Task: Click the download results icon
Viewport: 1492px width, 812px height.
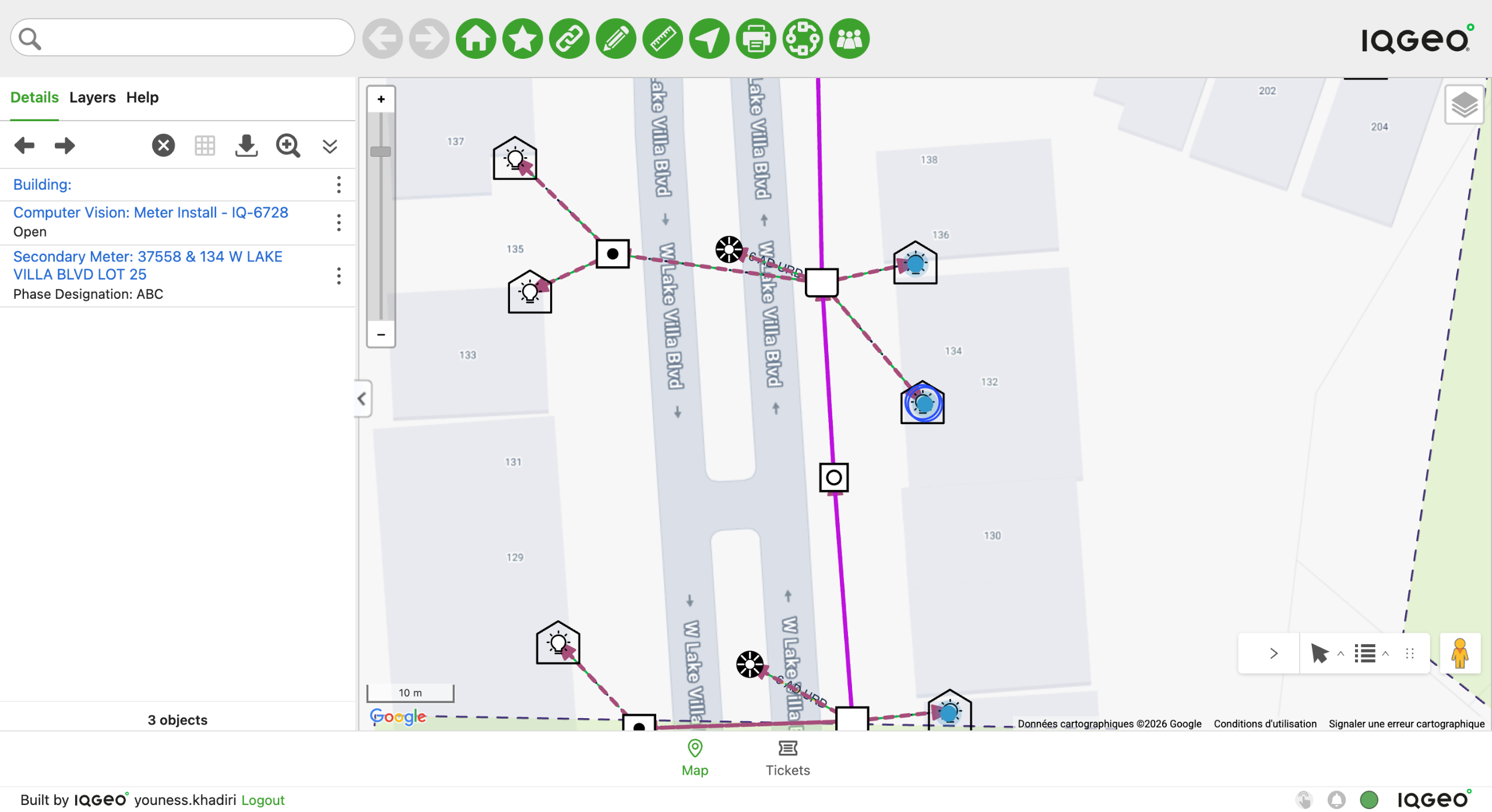Action: pyautogui.click(x=247, y=146)
